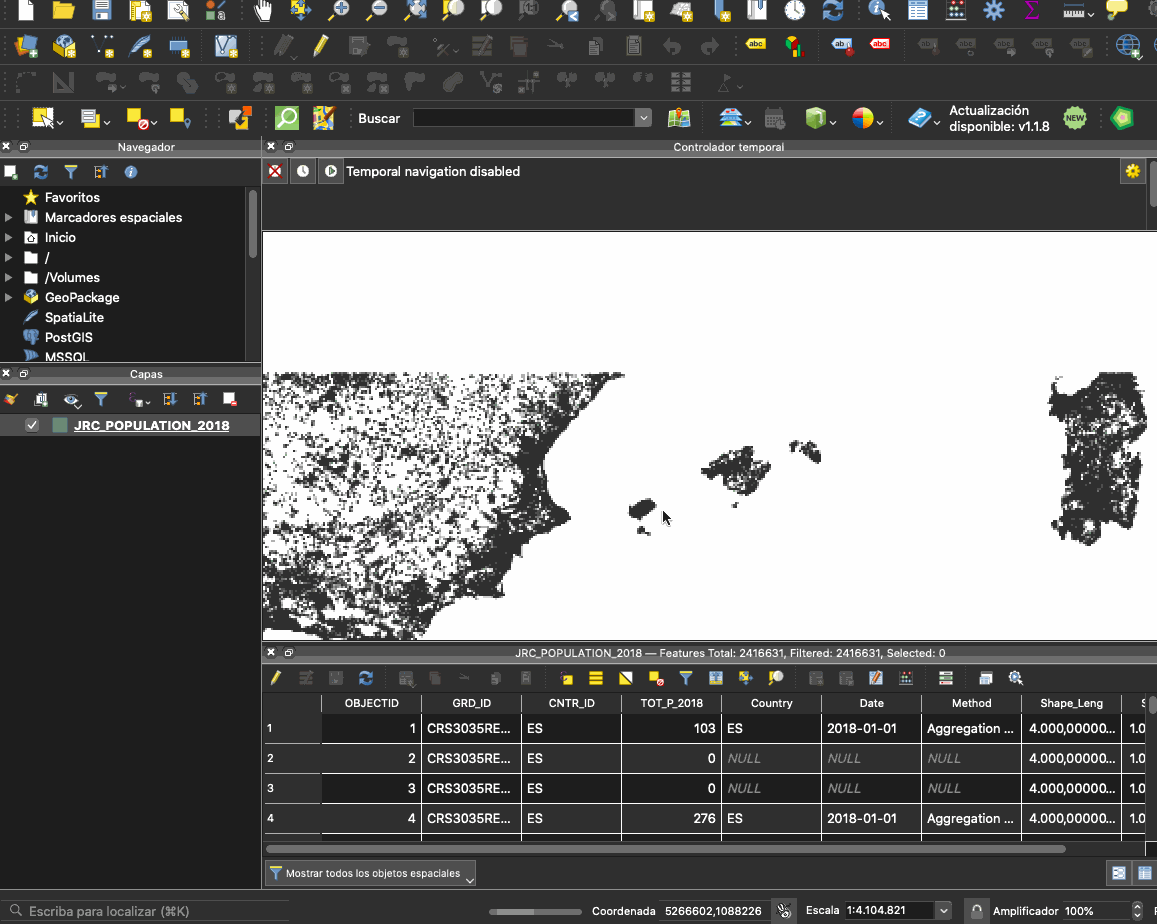Activate the Identify Features tool

[879, 11]
